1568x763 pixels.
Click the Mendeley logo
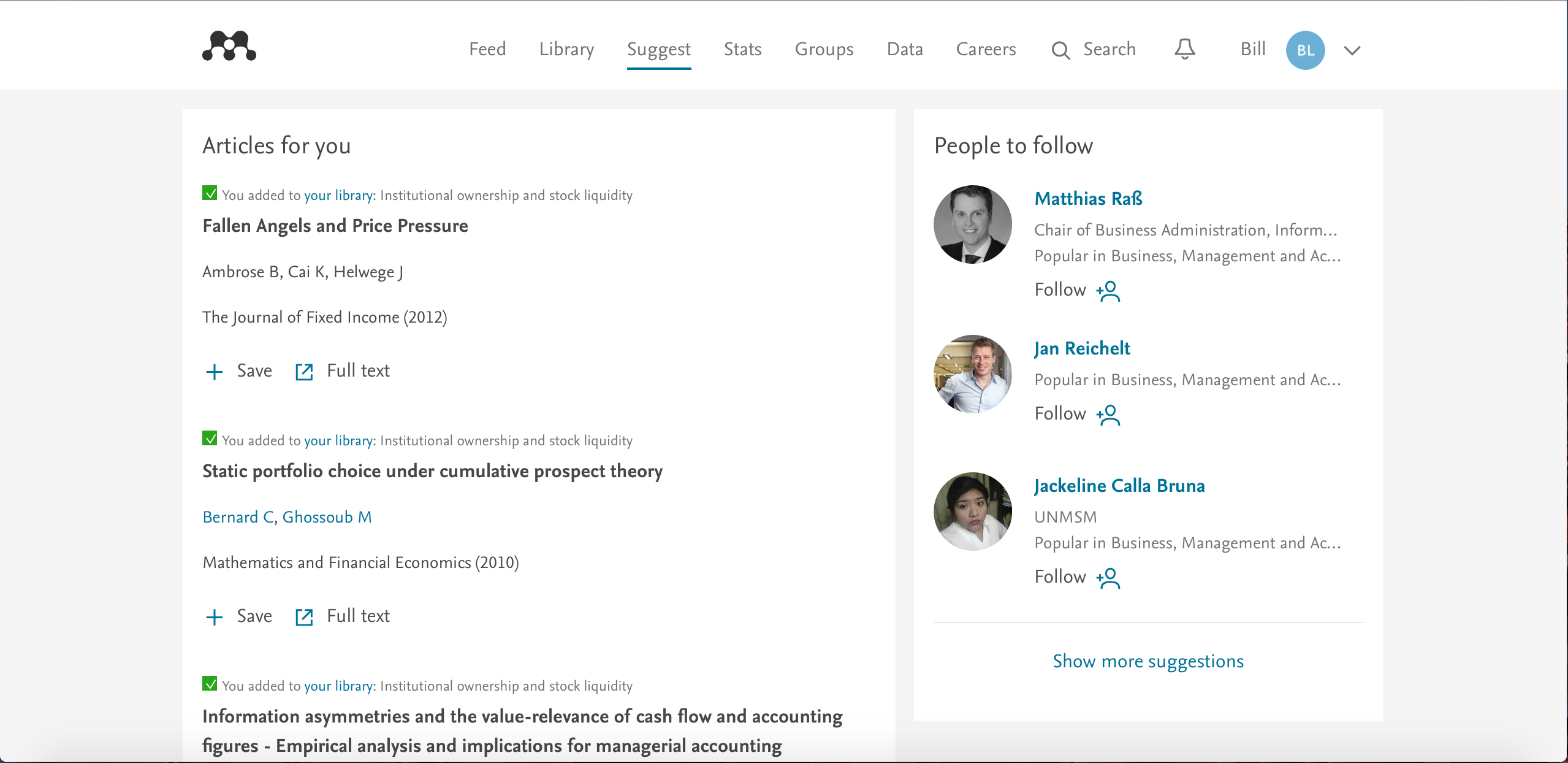[x=227, y=47]
